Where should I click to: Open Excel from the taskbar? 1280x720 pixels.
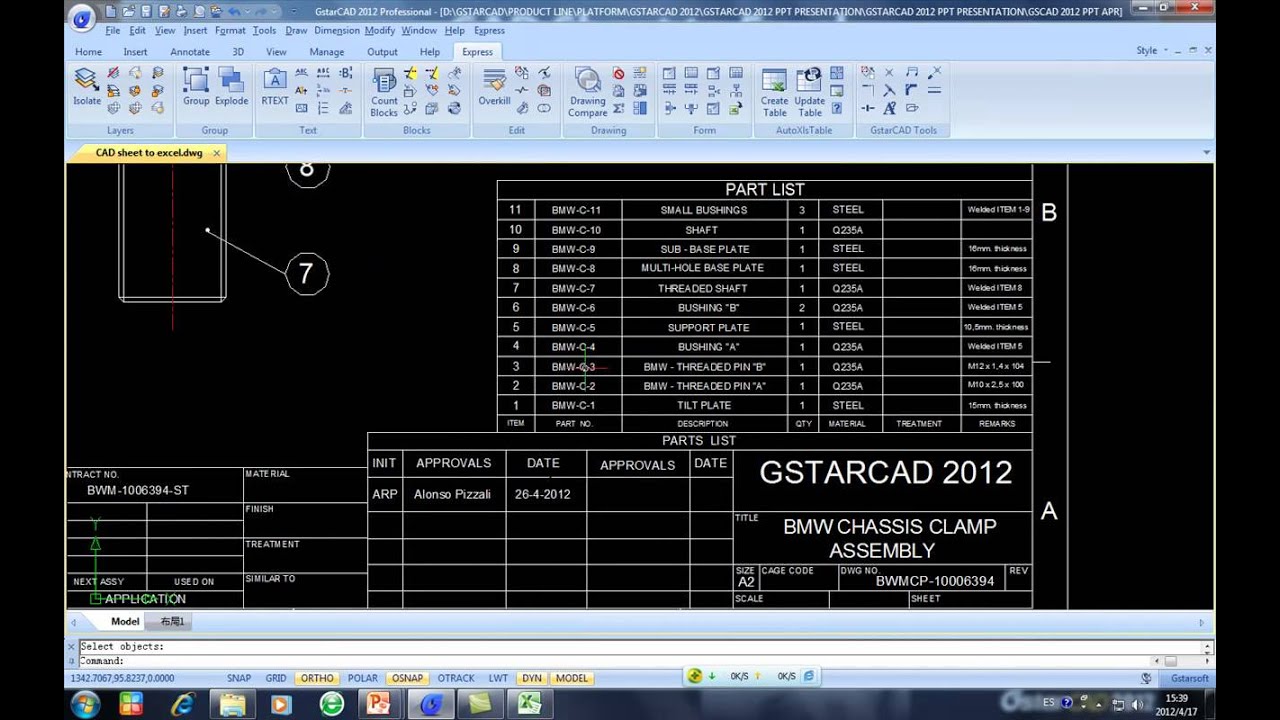(528, 704)
